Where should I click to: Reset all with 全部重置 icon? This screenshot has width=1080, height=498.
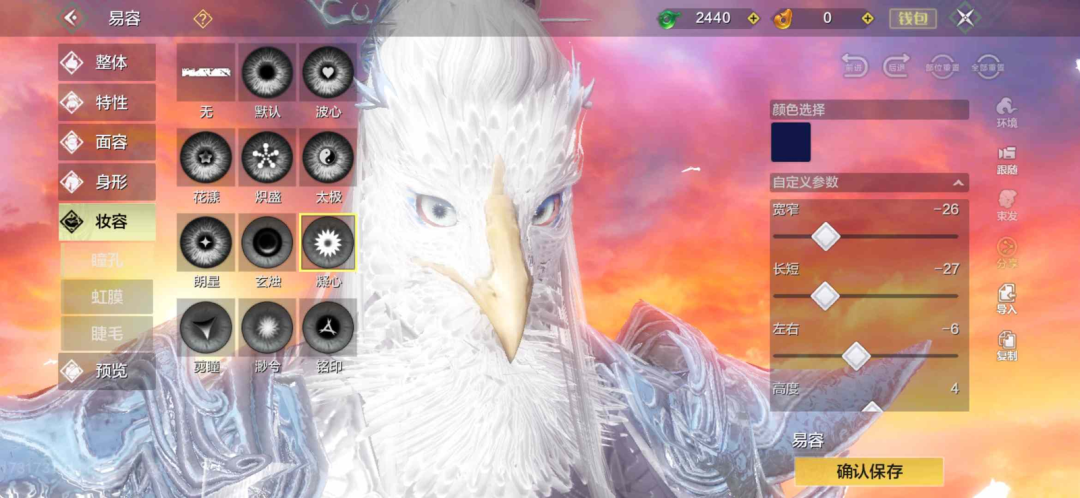point(988,65)
